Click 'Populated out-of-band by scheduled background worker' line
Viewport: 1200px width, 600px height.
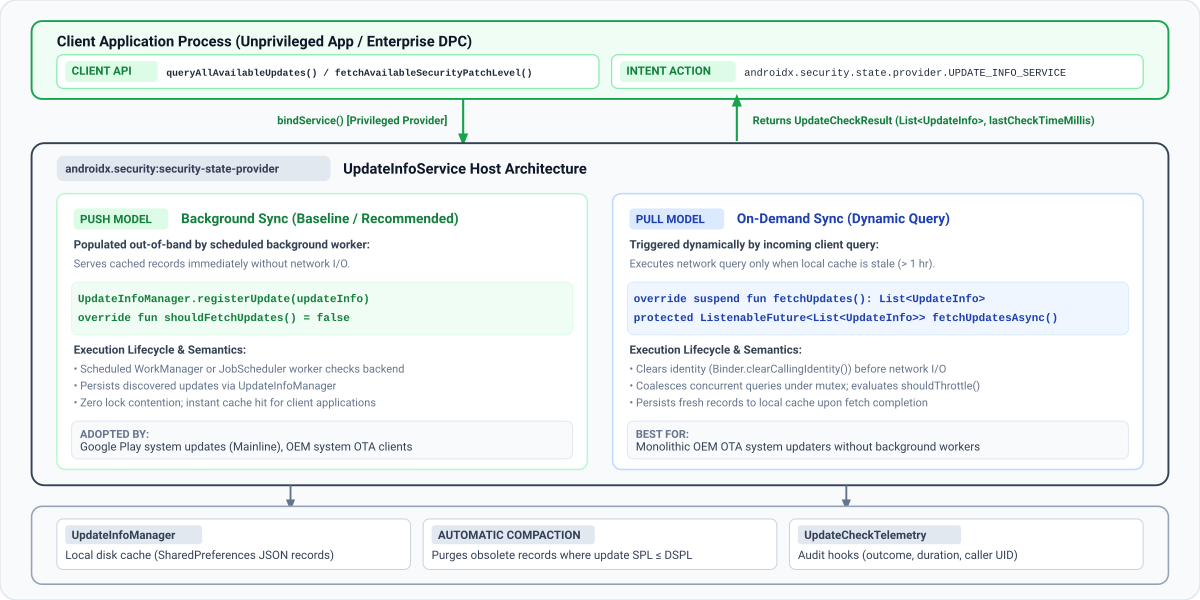[221, 245]
